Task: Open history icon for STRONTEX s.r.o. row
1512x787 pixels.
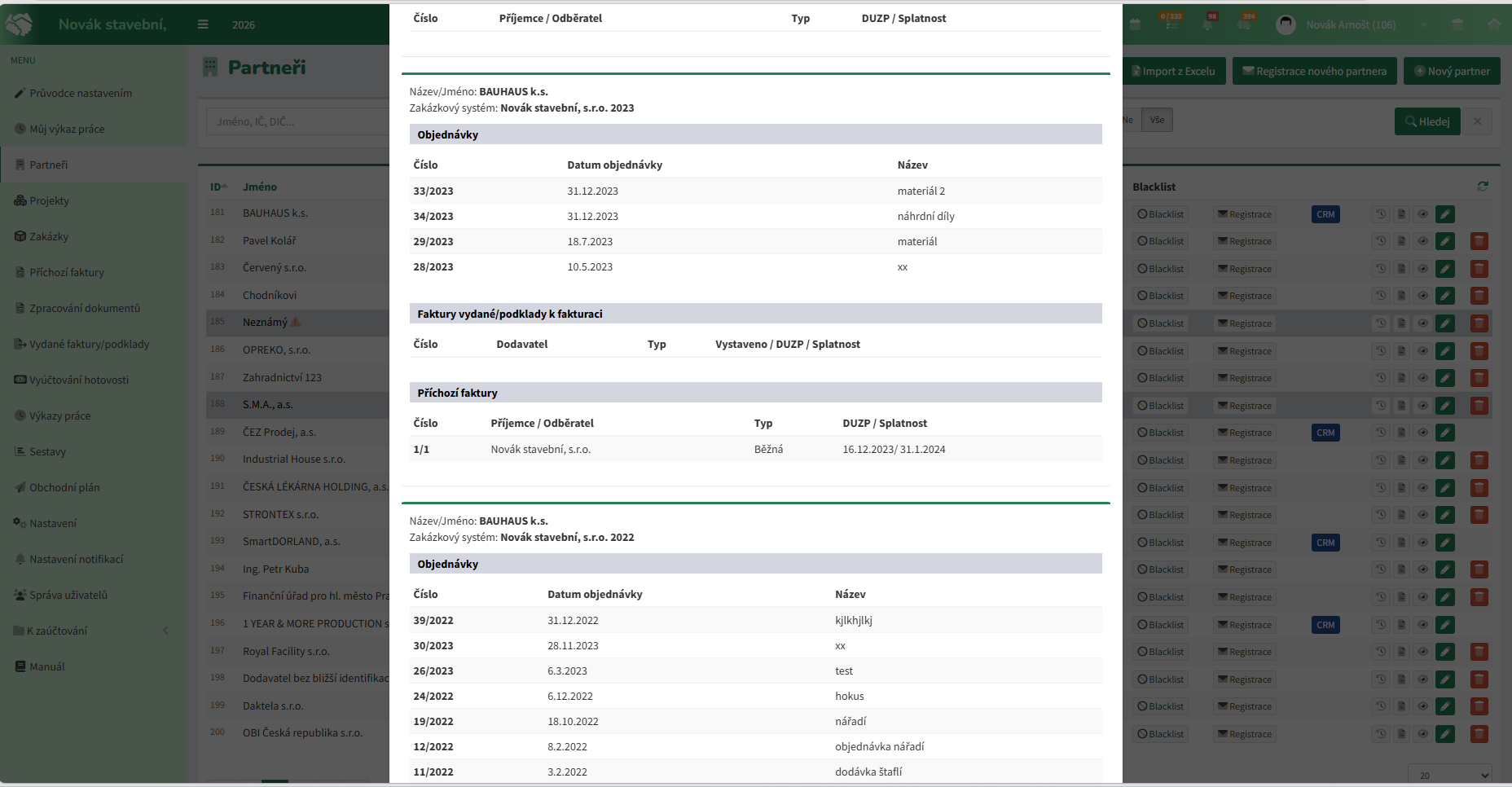Action: tap(1381, 515)
